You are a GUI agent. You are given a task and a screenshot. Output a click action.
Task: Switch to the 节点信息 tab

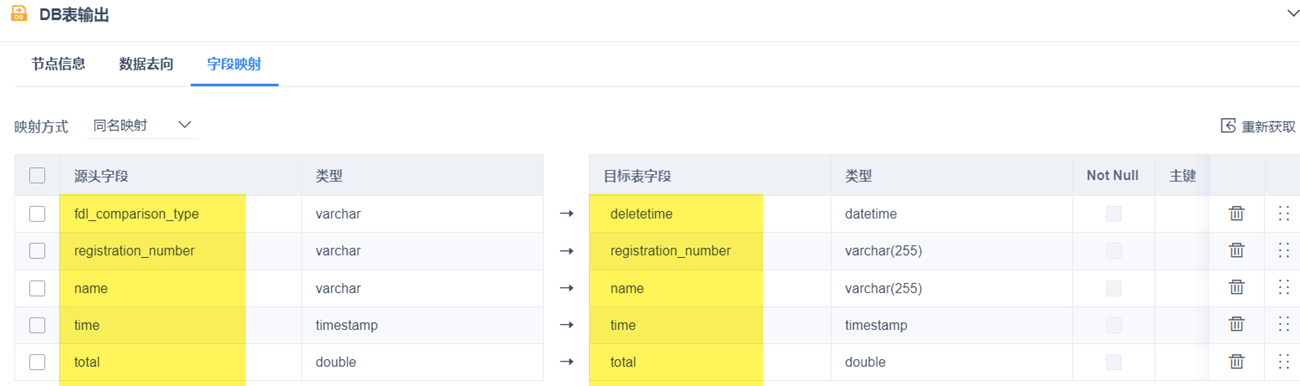click(x=58, y=64)
